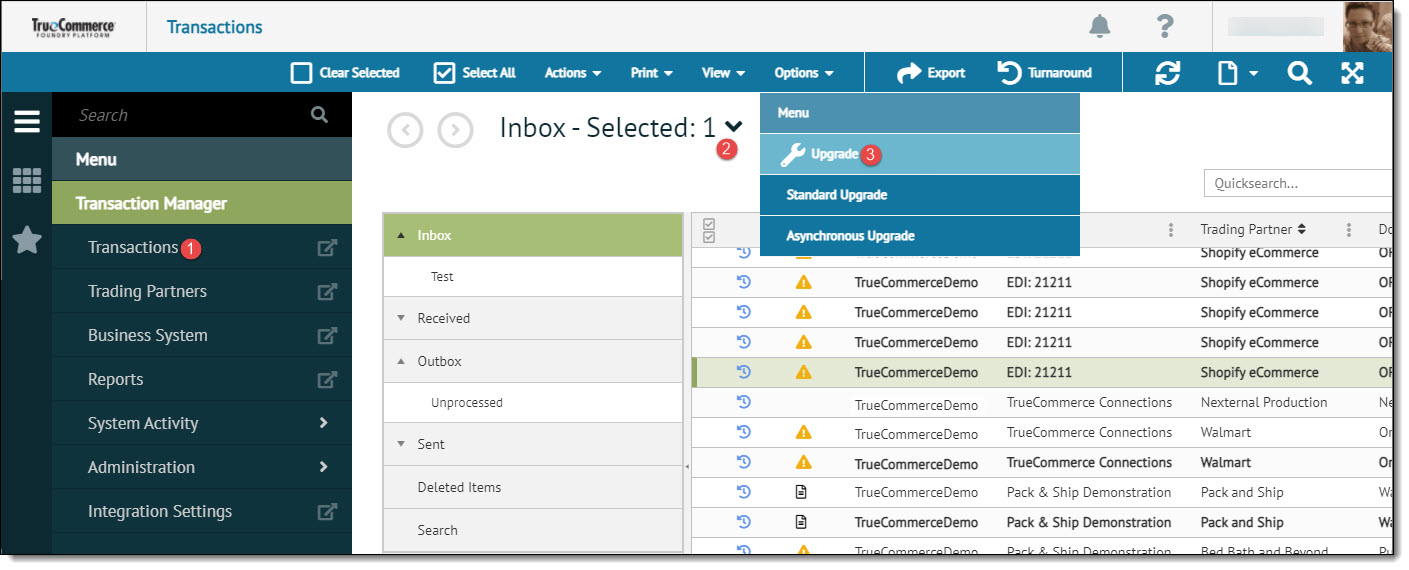Choose Upgrade in the Options menu
This screenshot has height=570, width=1409.
pos(920,154)
